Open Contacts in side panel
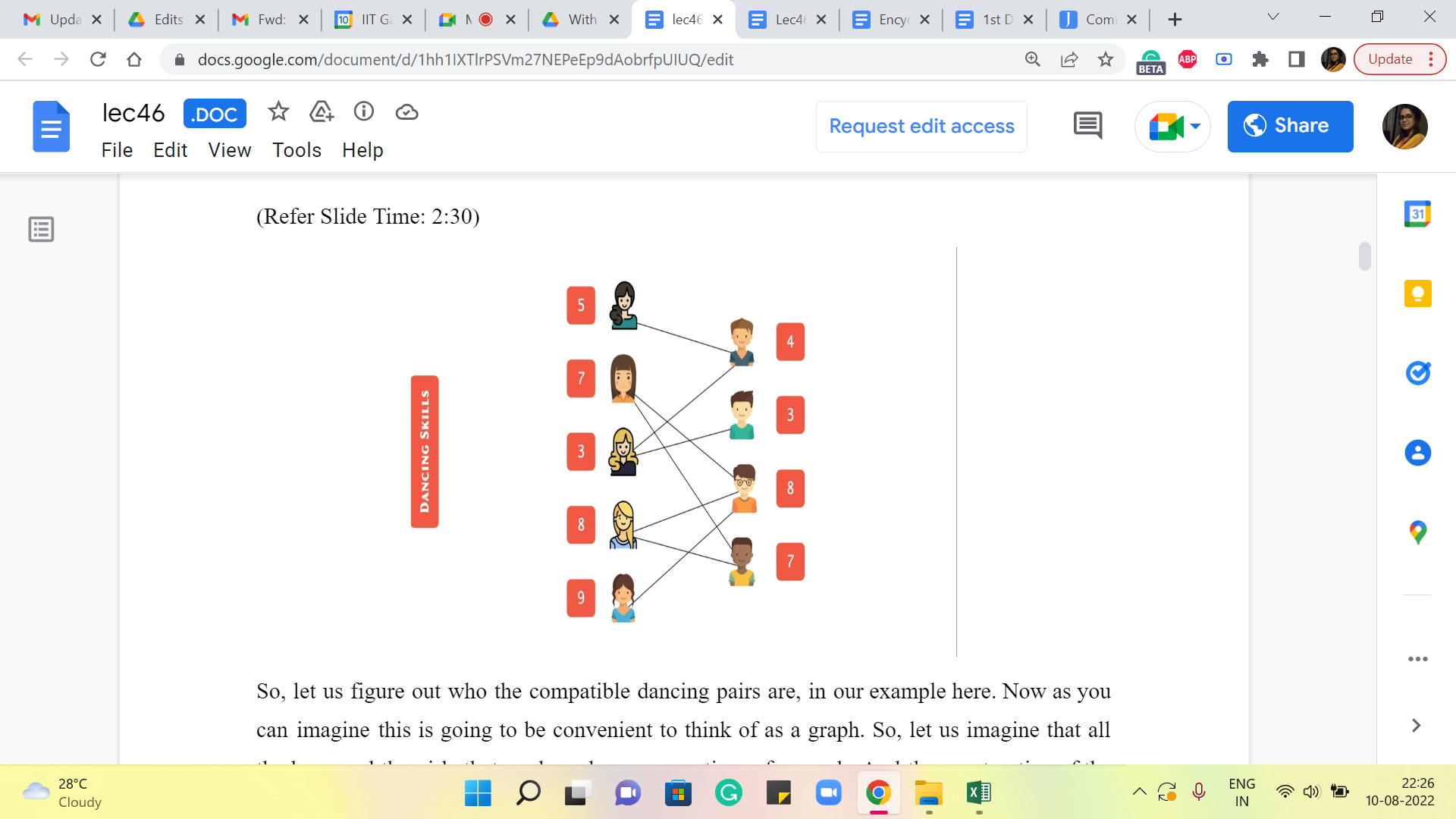This screenshot has width=1456, height=819. click(x=1417, y=453)
